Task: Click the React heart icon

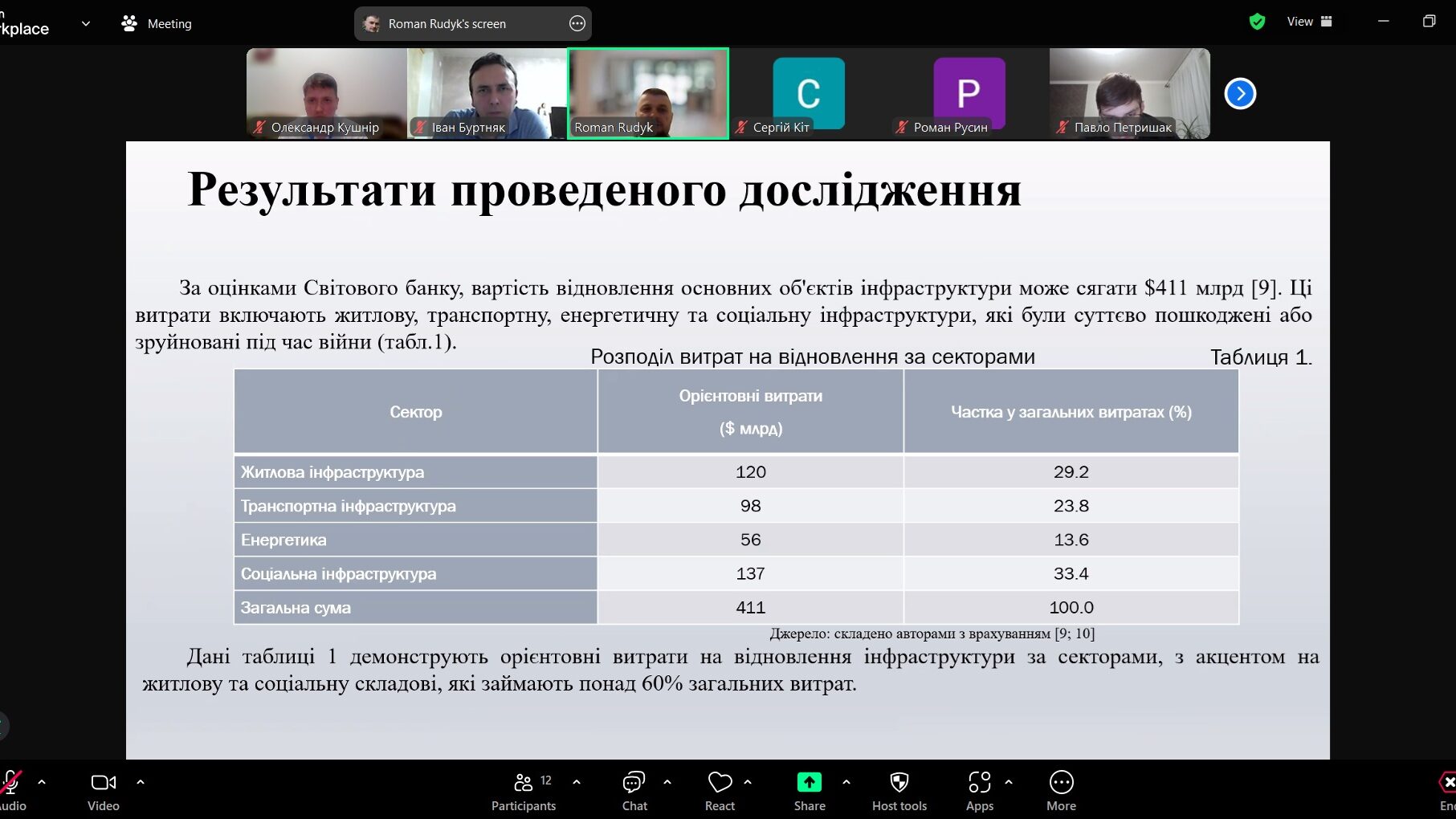Action: click(720, 791)
